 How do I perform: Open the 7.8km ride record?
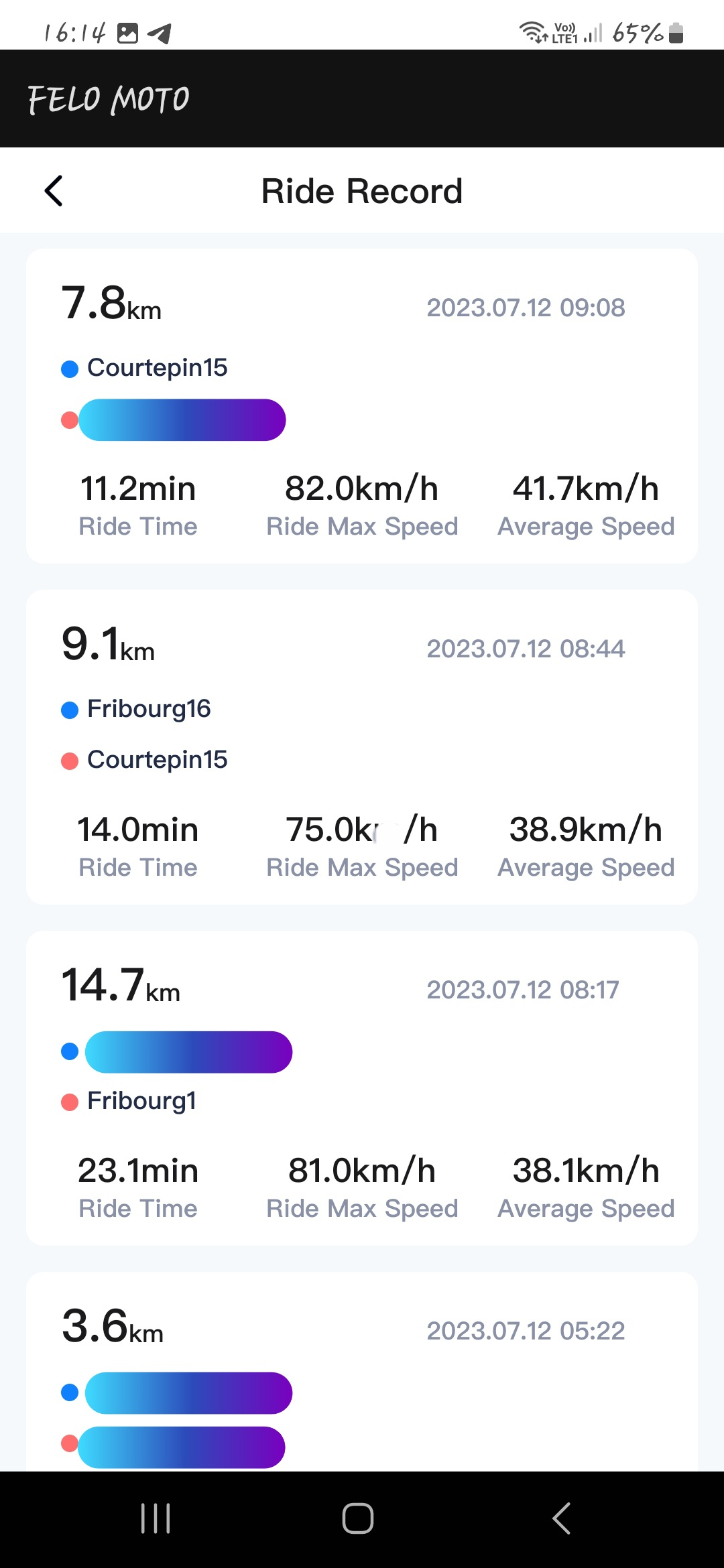click(362, 405)
